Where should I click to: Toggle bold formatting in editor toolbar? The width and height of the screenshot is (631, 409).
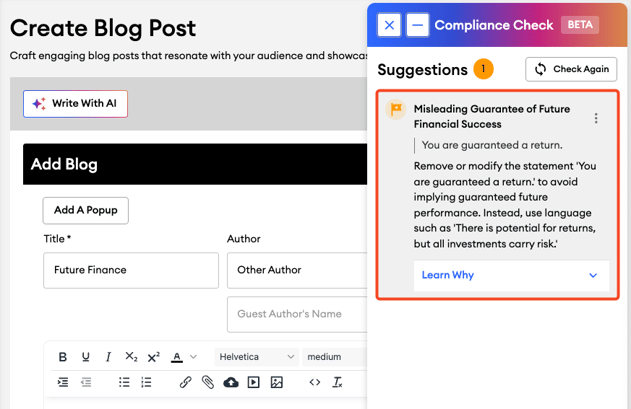coord(63,357)
